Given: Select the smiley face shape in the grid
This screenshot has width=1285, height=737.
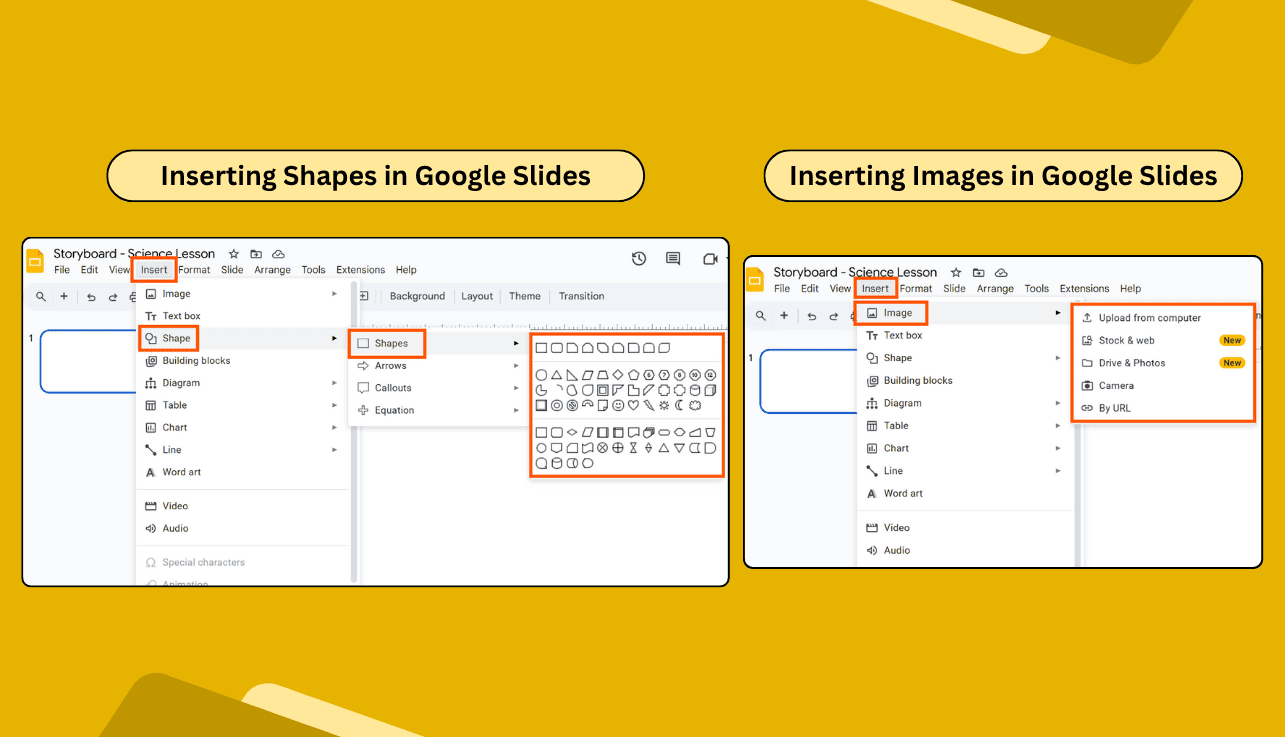Looking at the screenshot, I should [618, 405].
